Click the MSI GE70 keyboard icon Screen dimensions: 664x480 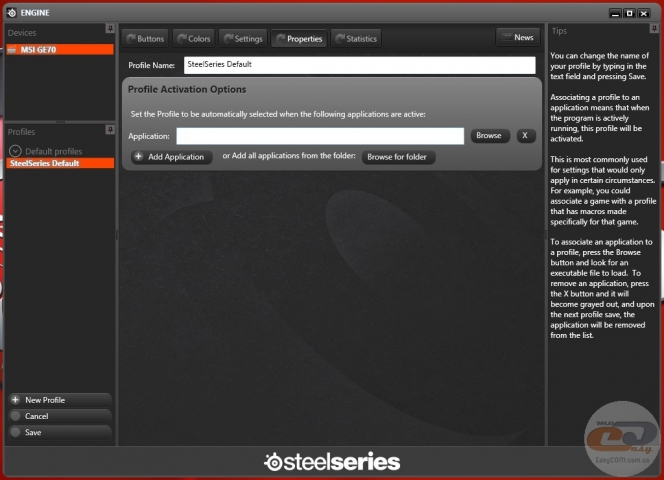[x=12, y=50]
